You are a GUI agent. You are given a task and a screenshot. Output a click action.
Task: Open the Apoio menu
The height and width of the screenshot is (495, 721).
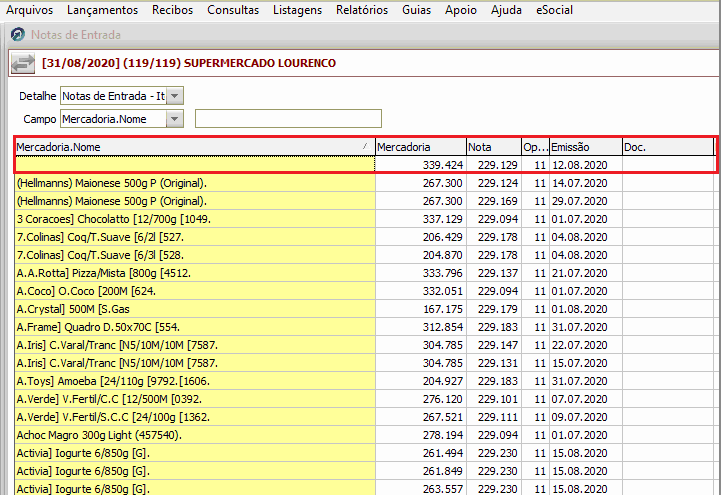[x=461, y=10]
